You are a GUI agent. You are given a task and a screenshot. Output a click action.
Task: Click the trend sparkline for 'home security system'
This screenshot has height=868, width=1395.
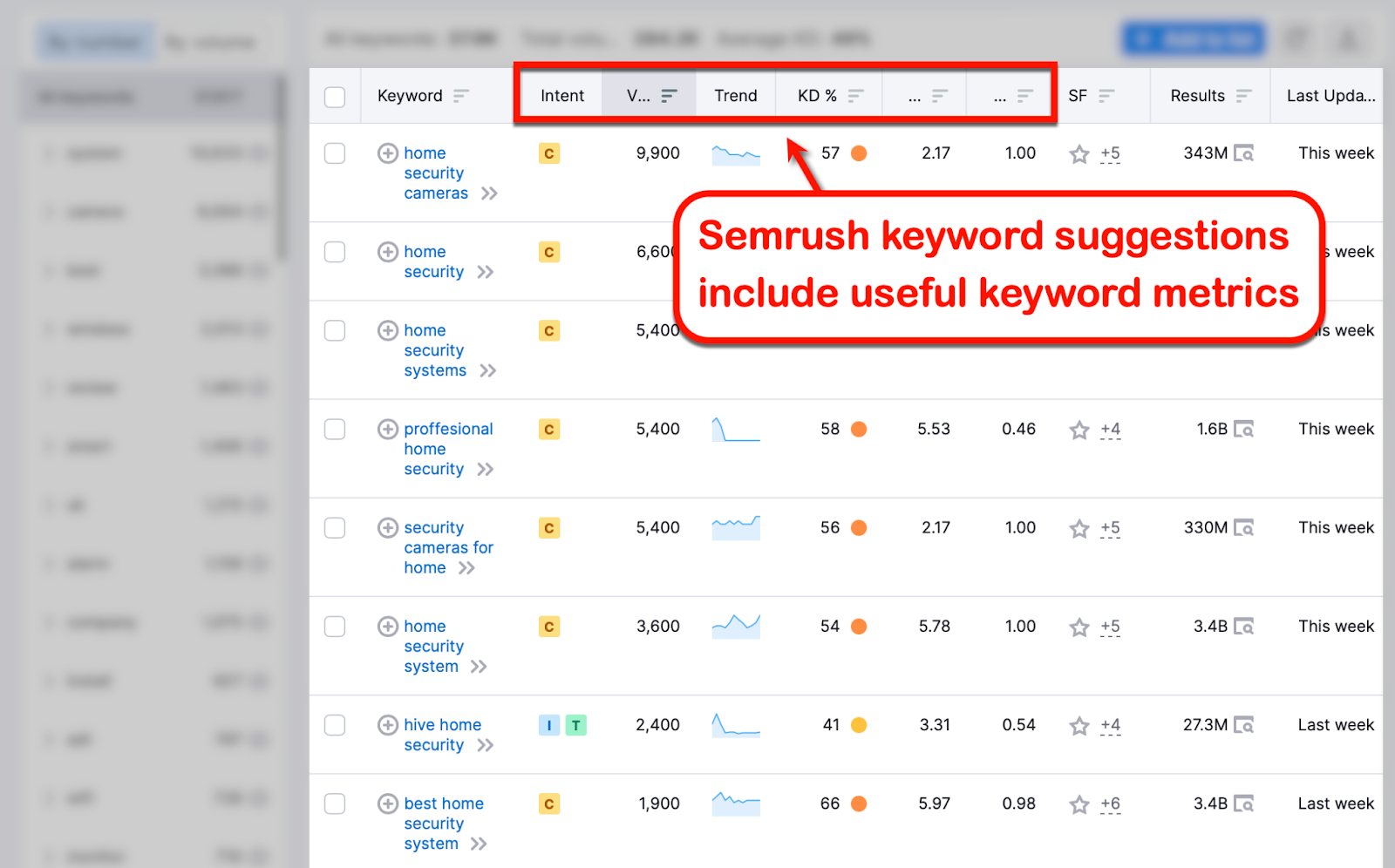pos(736,627)
